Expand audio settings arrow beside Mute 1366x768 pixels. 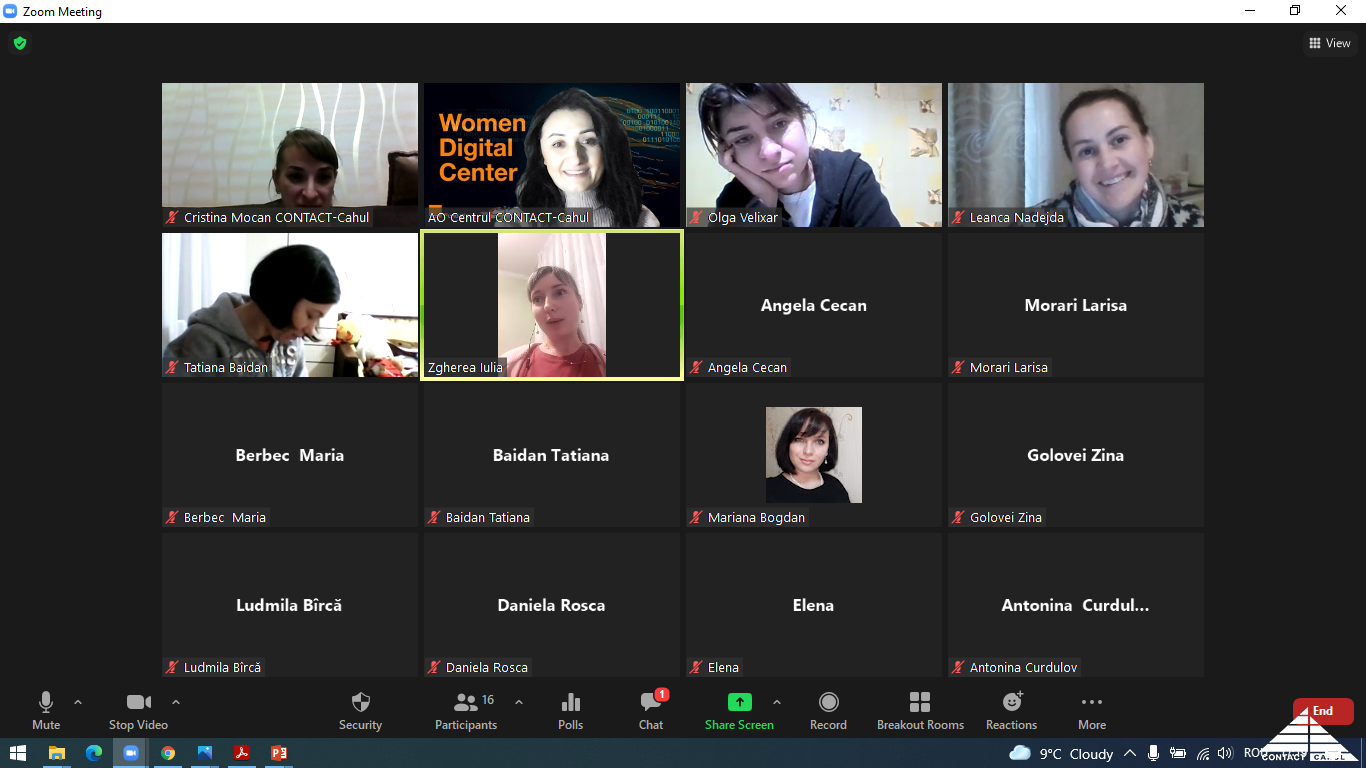click(78, 702)
